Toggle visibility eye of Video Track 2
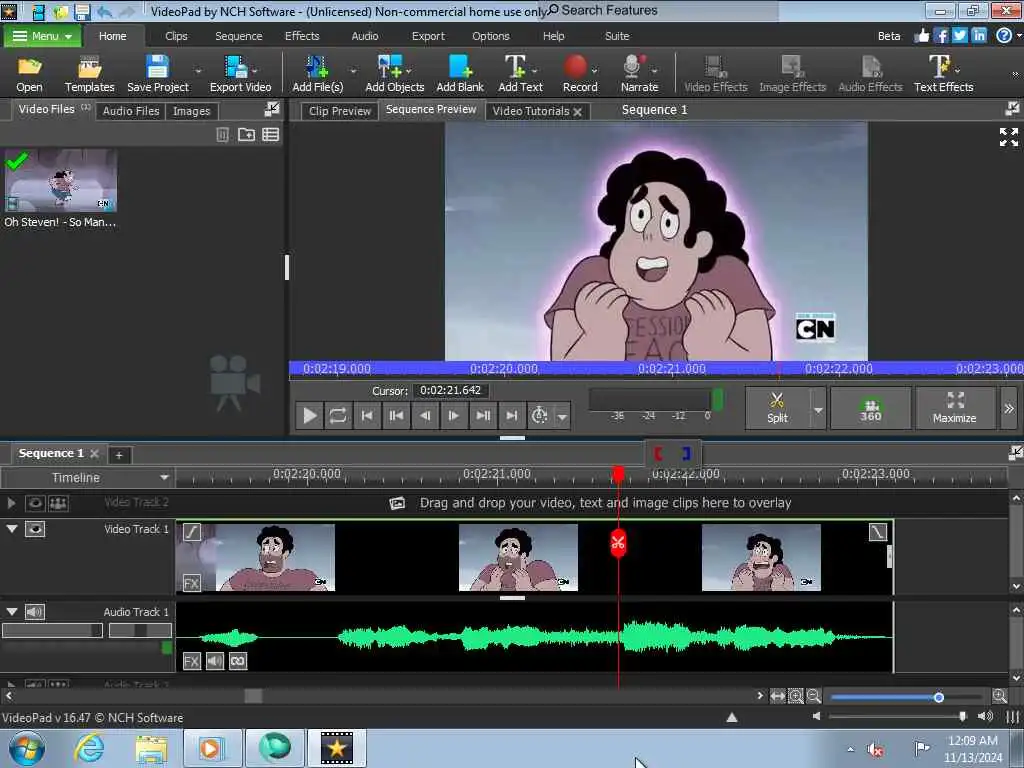The image size is (1024, 768). click(x=35, y=503)
